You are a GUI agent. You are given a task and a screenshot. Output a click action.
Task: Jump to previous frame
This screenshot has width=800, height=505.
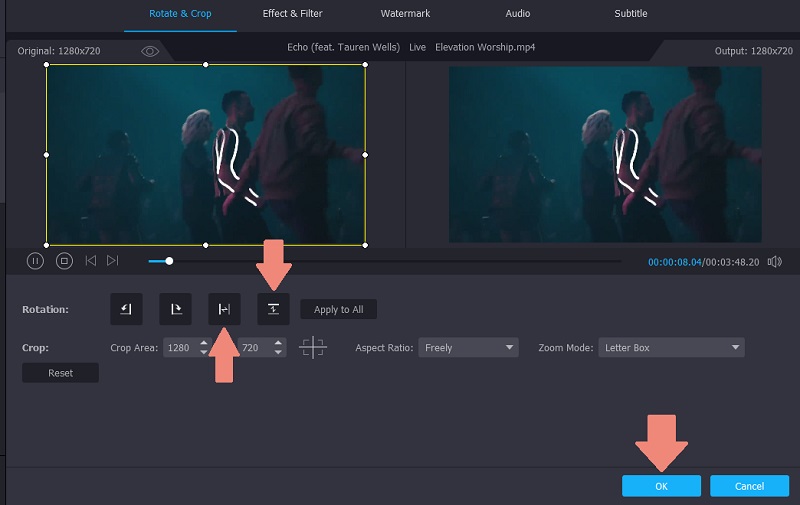point(91,261)
